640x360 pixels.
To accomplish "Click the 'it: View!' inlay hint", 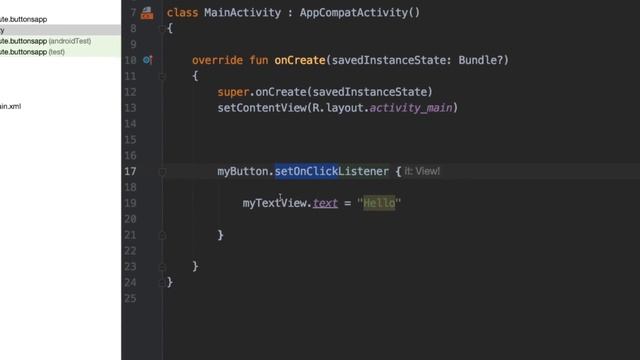I will [422, 171].
